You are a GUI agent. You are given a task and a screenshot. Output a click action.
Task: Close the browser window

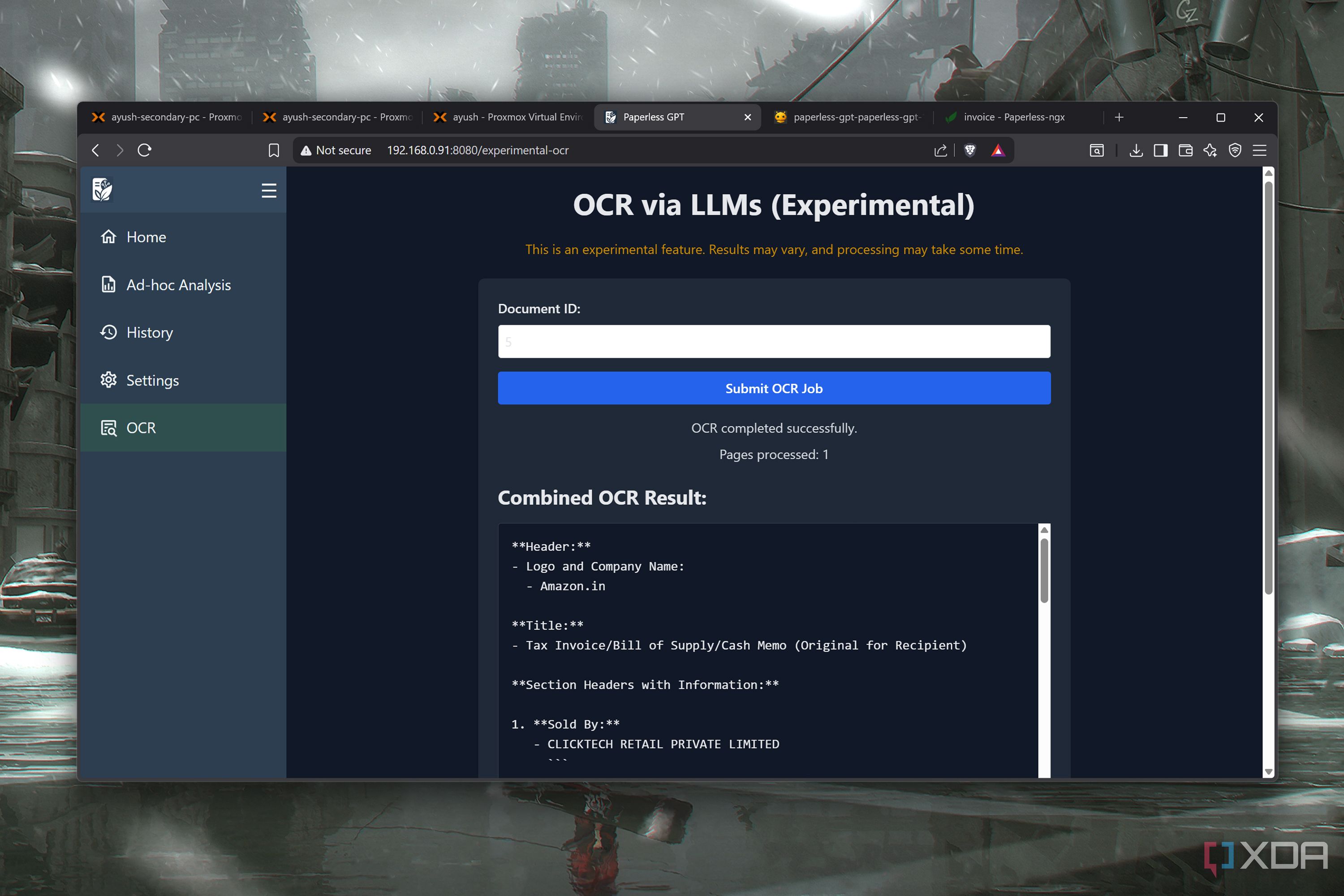tap(1258, 117)
